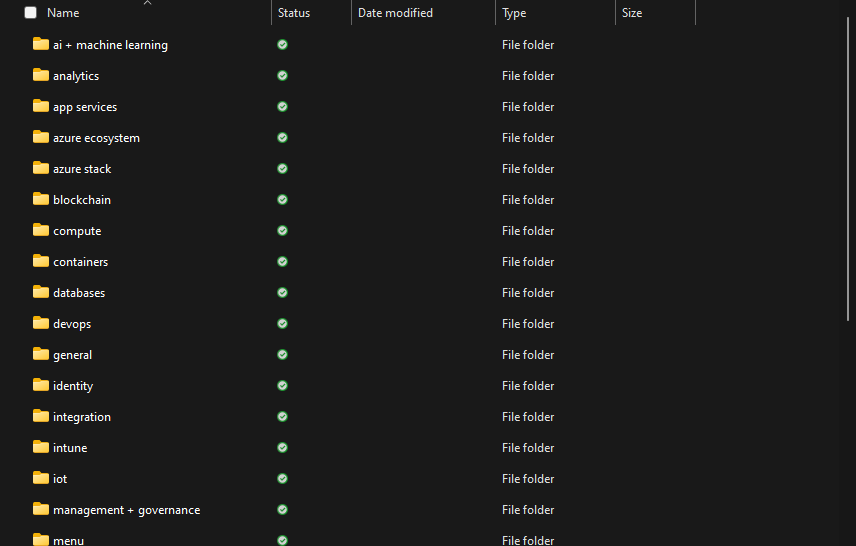Viewport: 856px width, 546px height.
Task: Click the "menu" folder name
Action: coord(68,540)
